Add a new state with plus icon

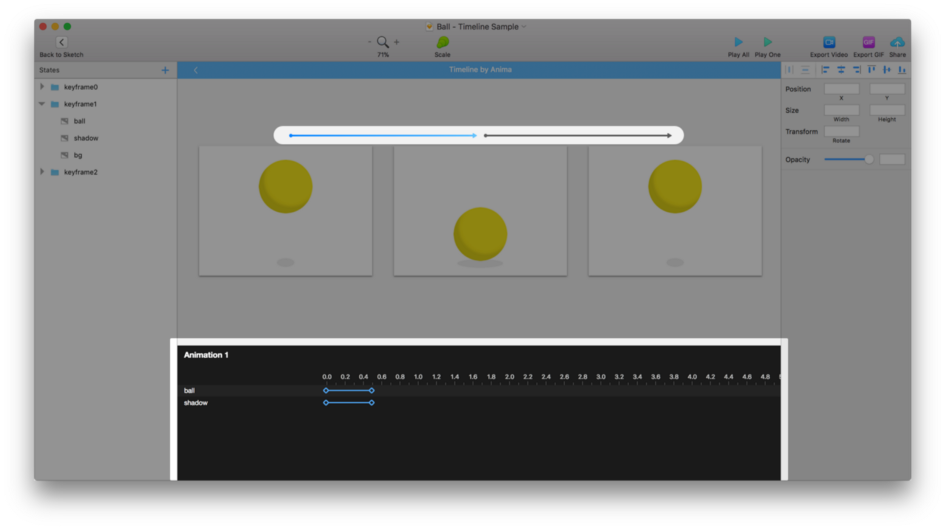tap(165, 70)
